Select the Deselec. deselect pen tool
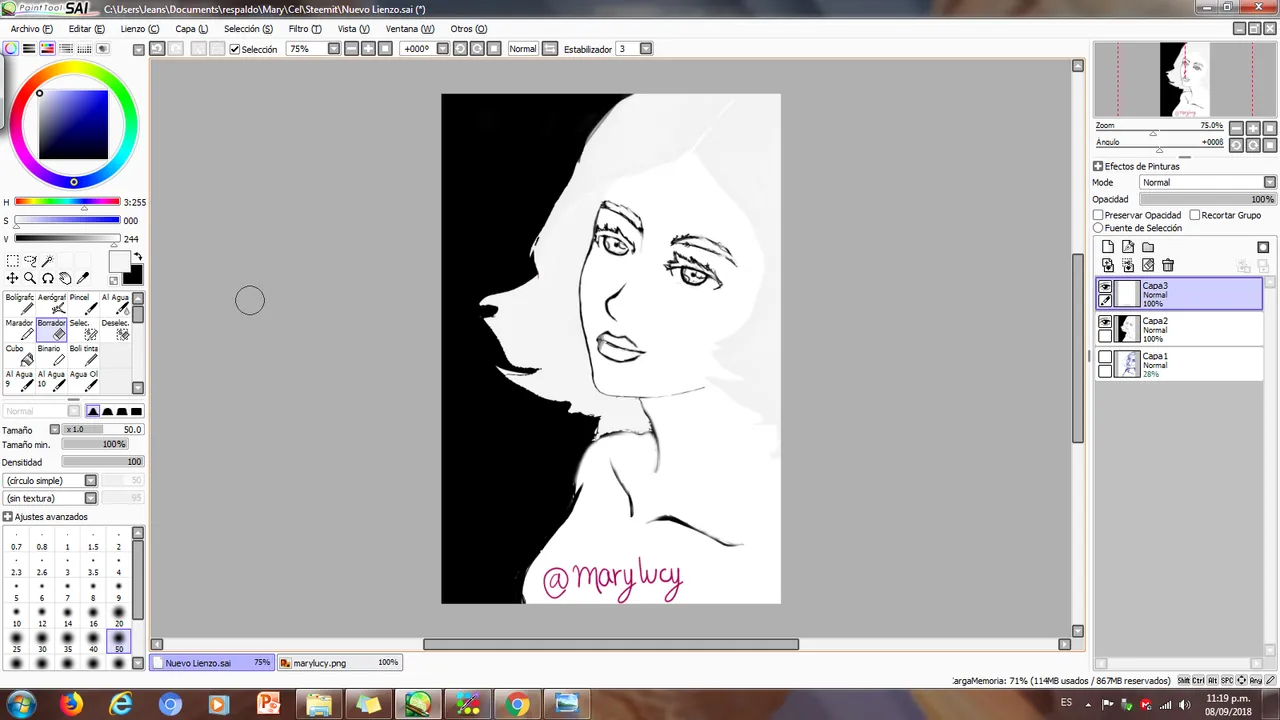This screenshot has width=1280, height=720. pyautogui.click(x=116, y=329)
